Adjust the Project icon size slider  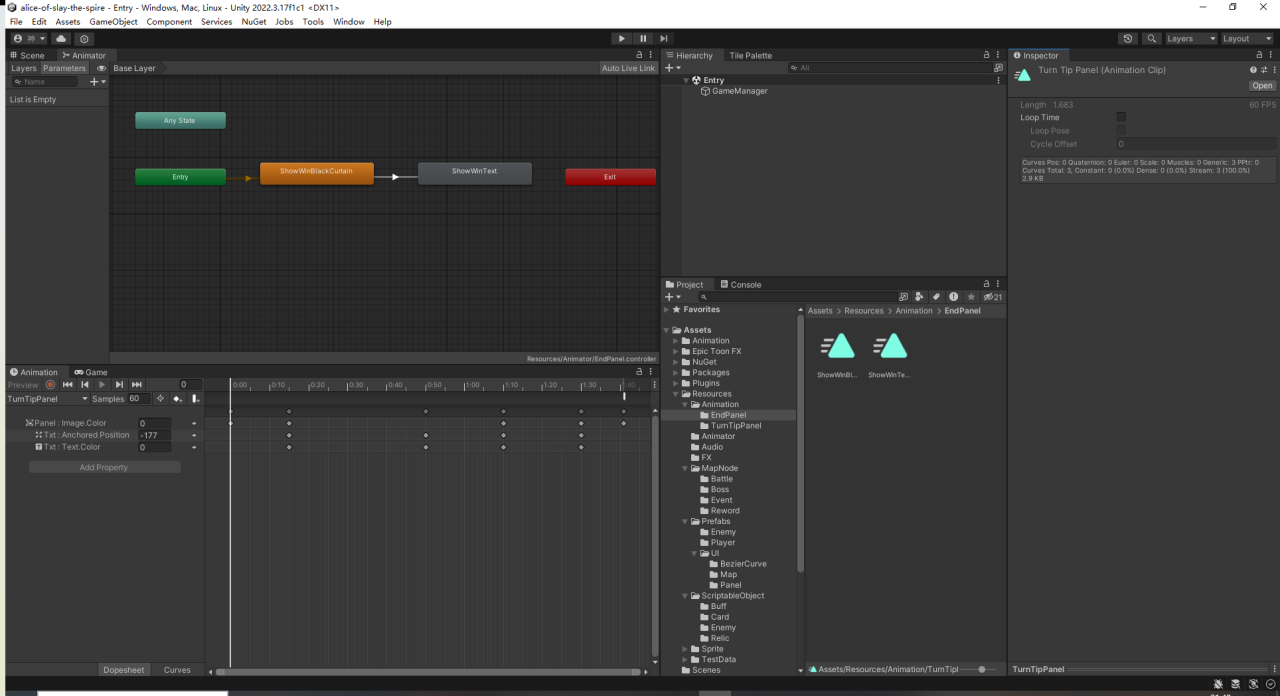[x=982, y=669]
